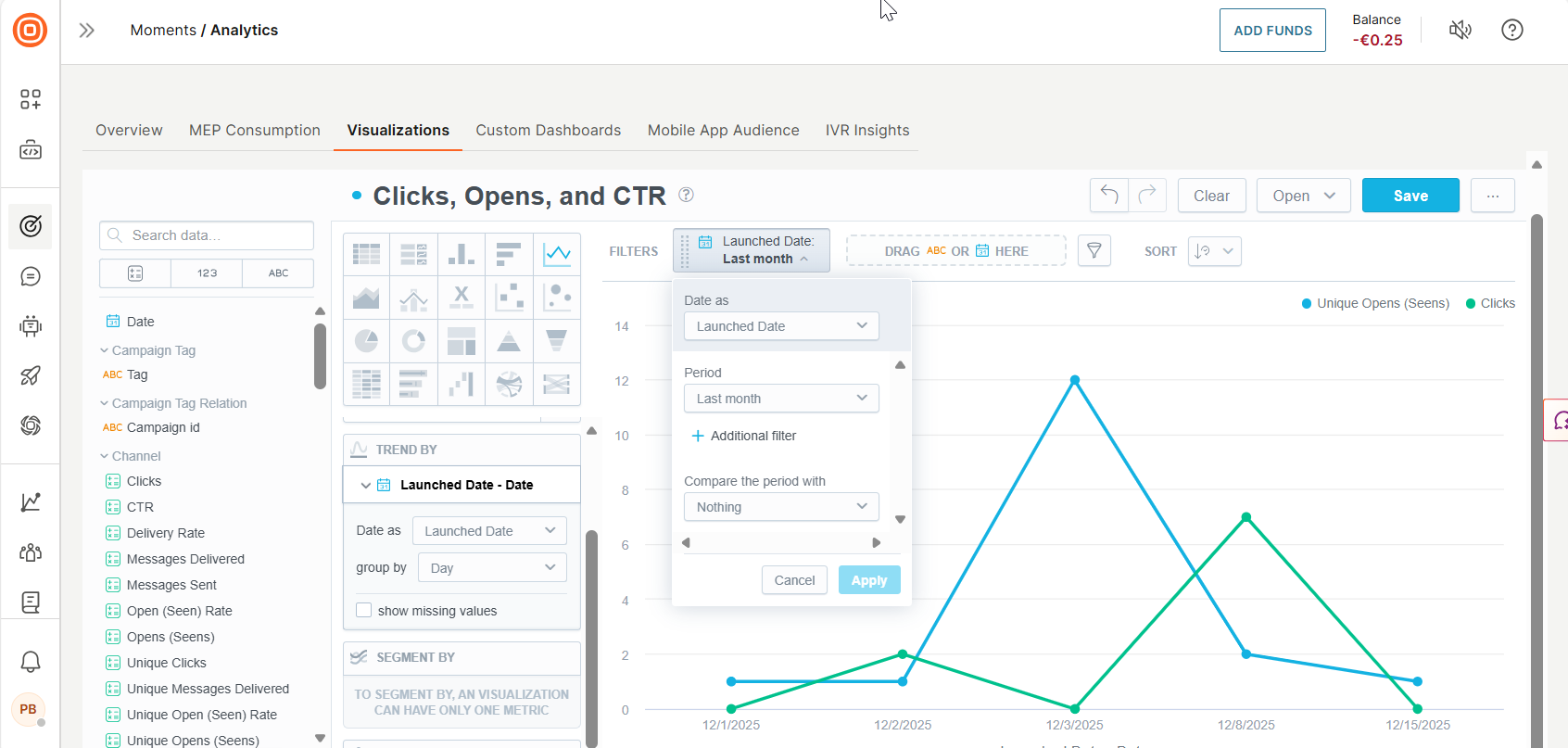The image size is (1568, 748).
Task: Open the group by Day dropdown
Action: 491,568
